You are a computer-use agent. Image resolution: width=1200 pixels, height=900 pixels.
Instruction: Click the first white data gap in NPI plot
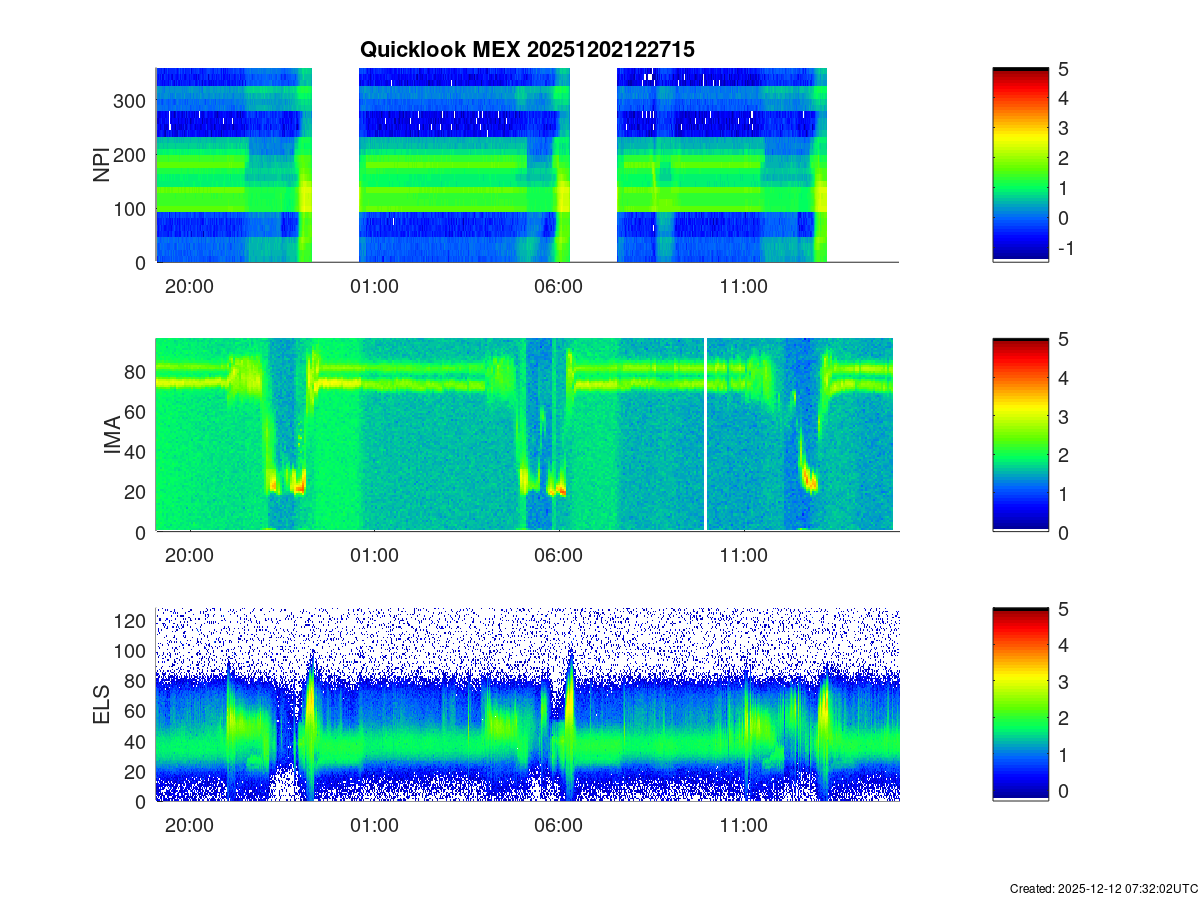[335, 165]
